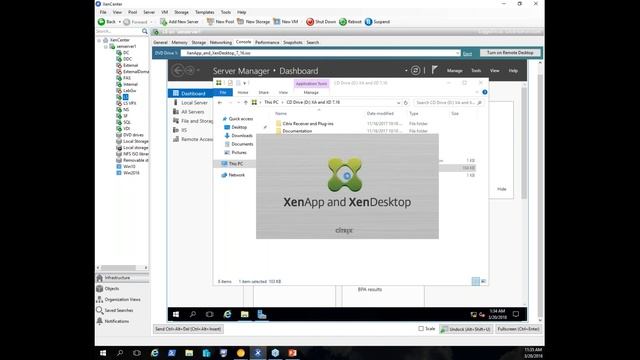Select the Win10 template

coord(129,167)
